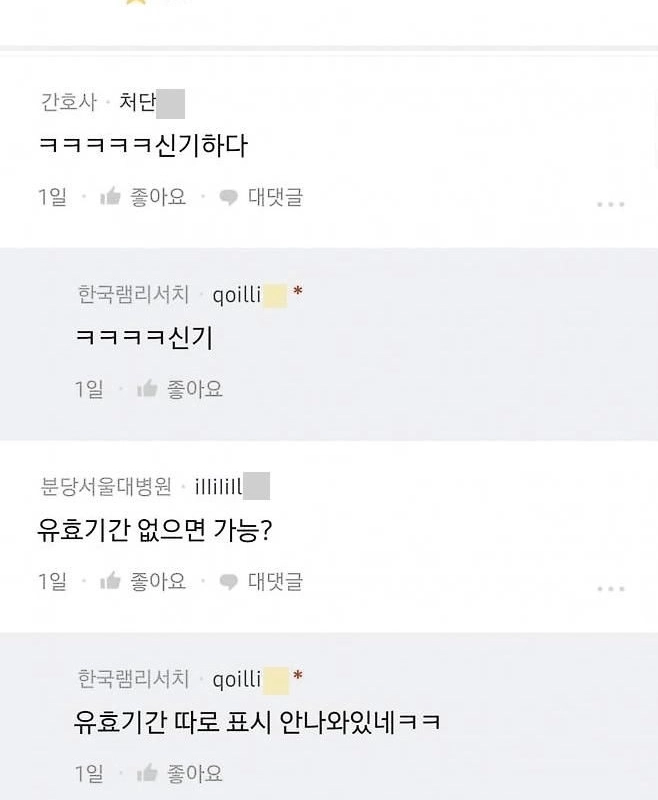Image resolution: width=658 pixels, height=800 pixels.
Task: Tap speech bubble icon on 간호사's comment
Action: pos(229,198)
